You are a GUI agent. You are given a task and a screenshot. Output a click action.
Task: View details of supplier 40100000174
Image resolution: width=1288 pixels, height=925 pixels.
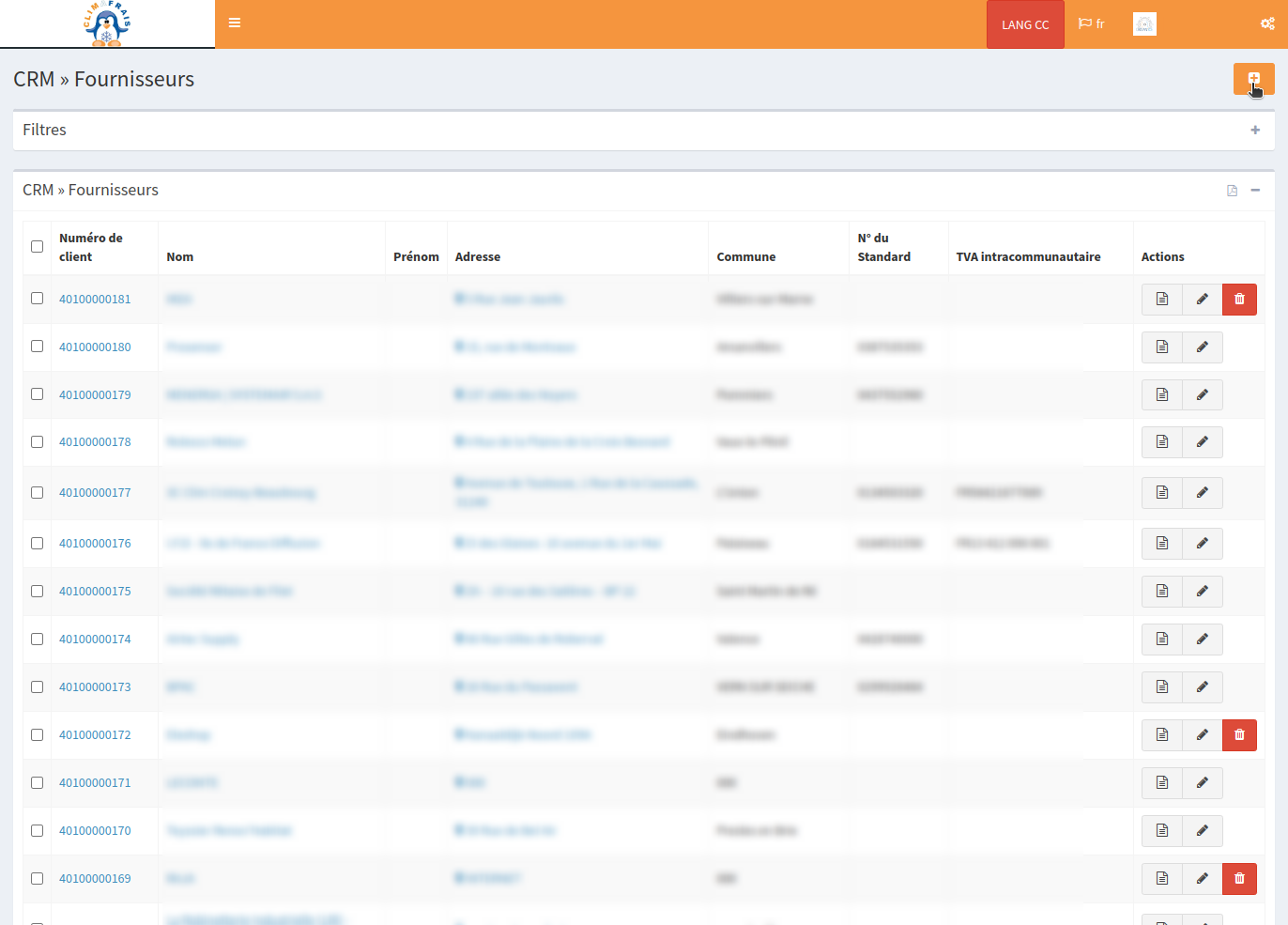click(x=1161, y=640)
